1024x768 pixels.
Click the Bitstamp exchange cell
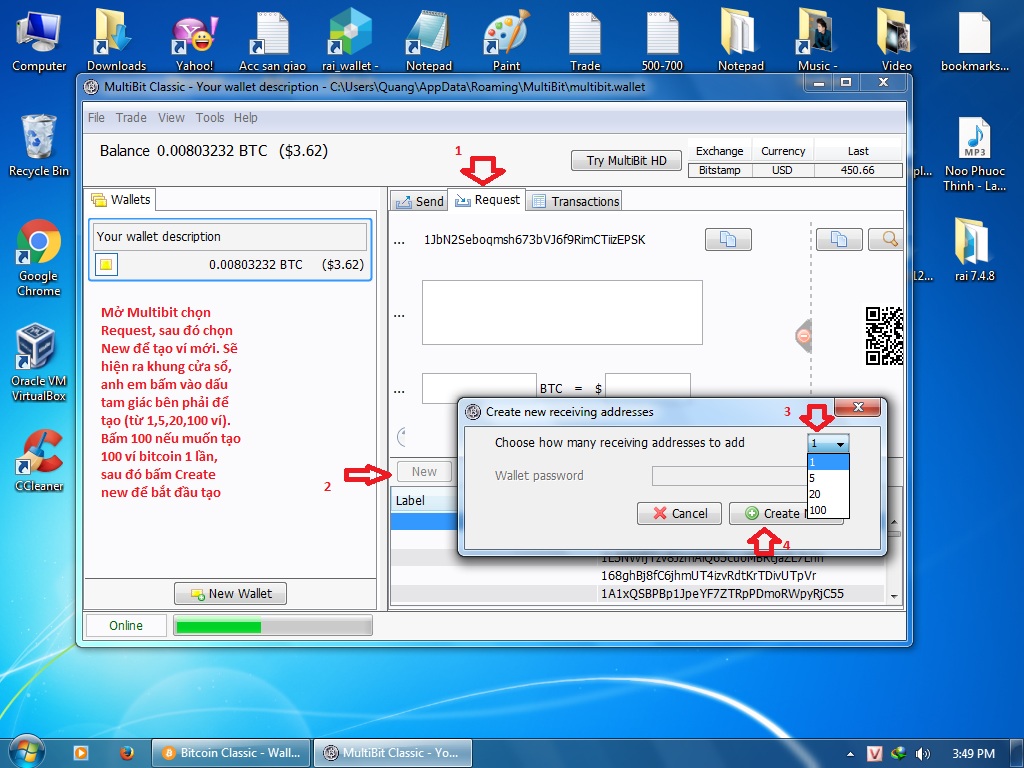pyautogui.click(x=720, y=170)
